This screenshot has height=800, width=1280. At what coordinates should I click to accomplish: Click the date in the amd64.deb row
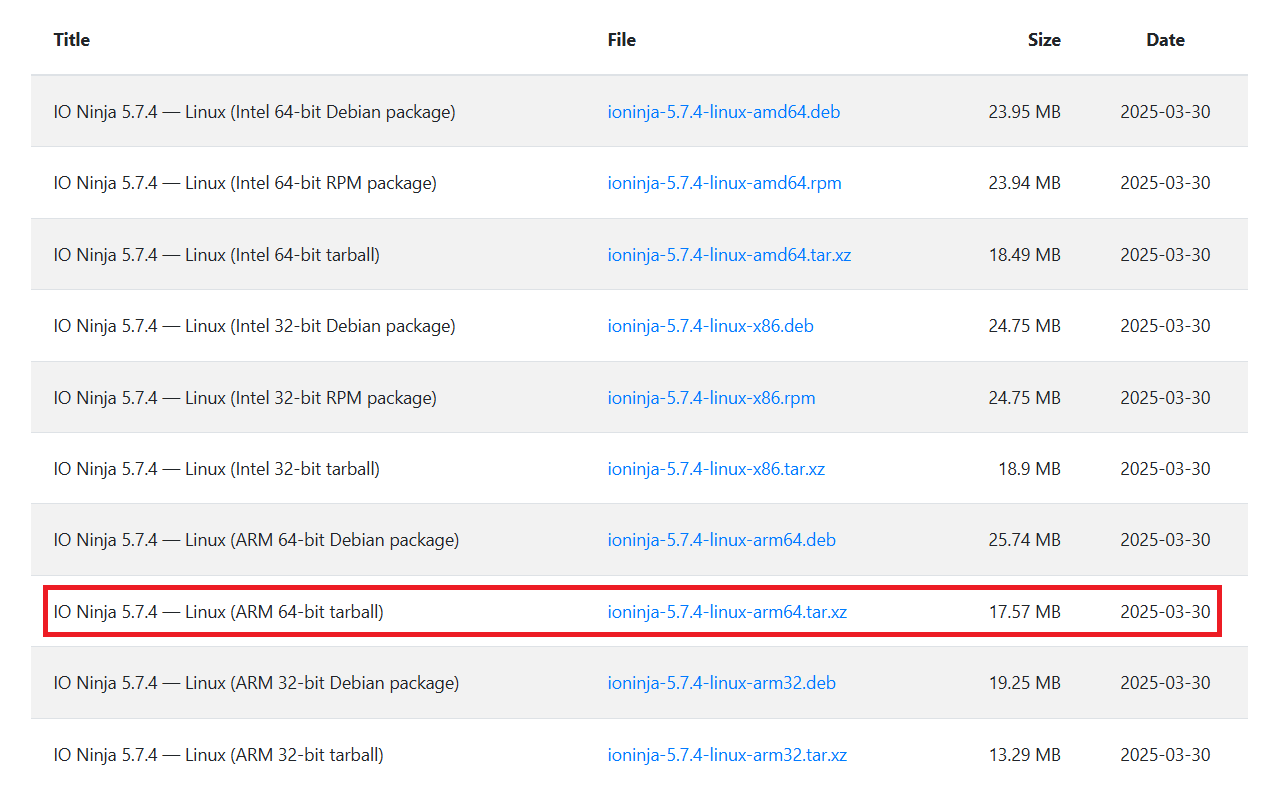coord(1165,112)
